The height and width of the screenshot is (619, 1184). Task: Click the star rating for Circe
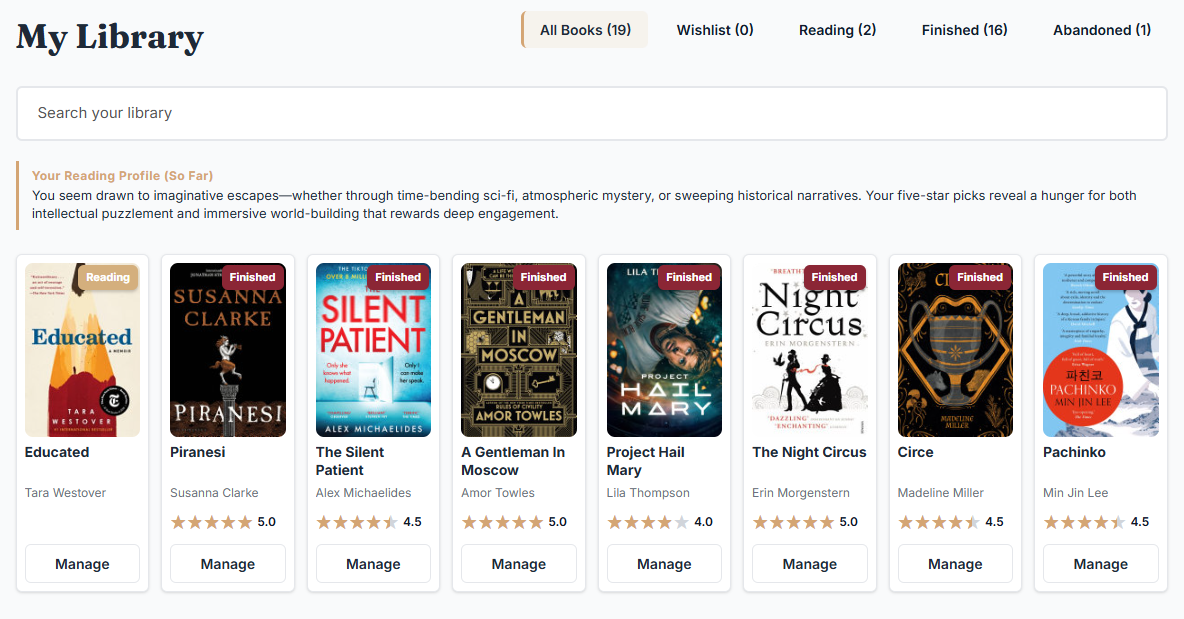938,522
